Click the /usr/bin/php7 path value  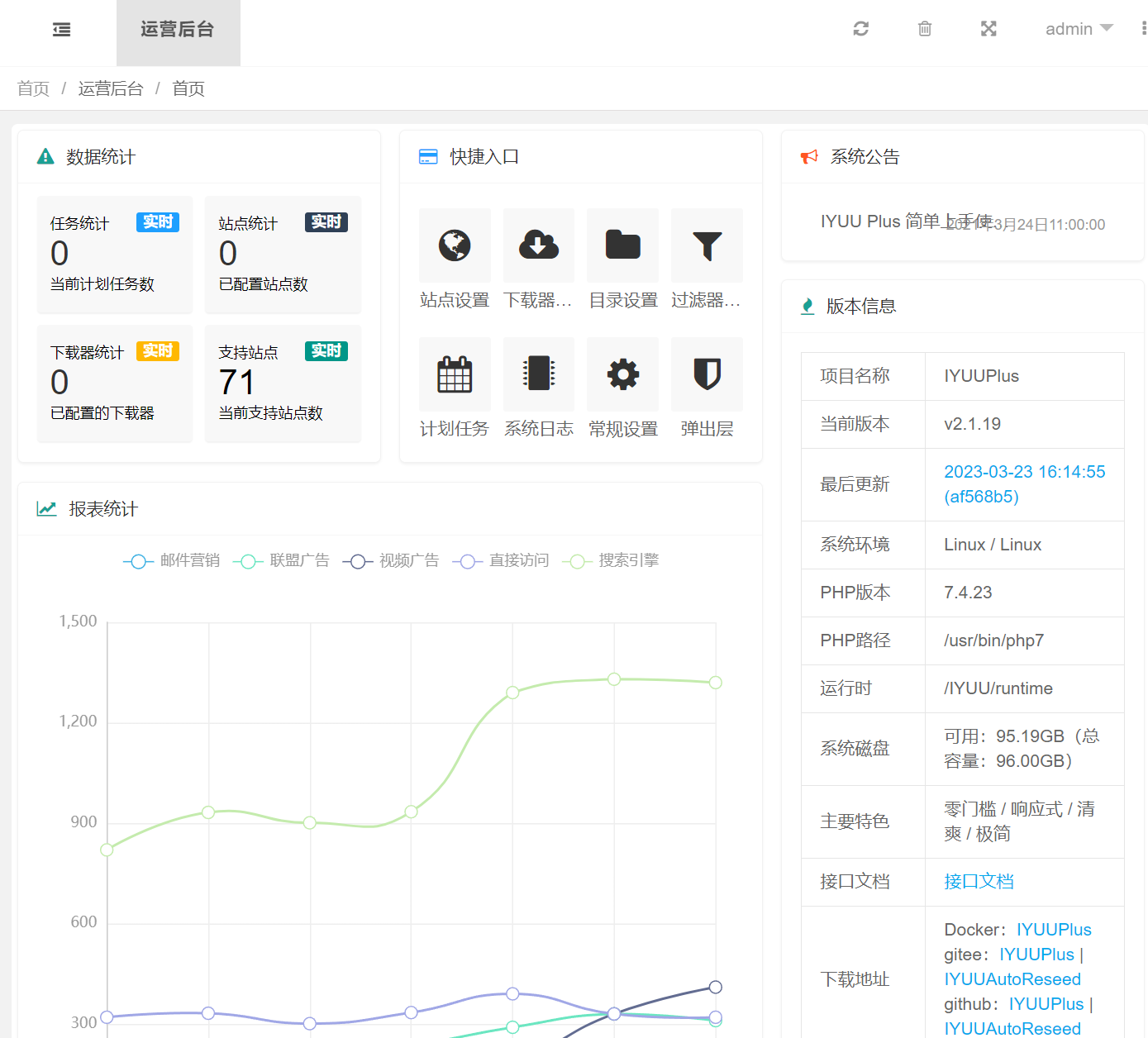(x=993, y=640)
